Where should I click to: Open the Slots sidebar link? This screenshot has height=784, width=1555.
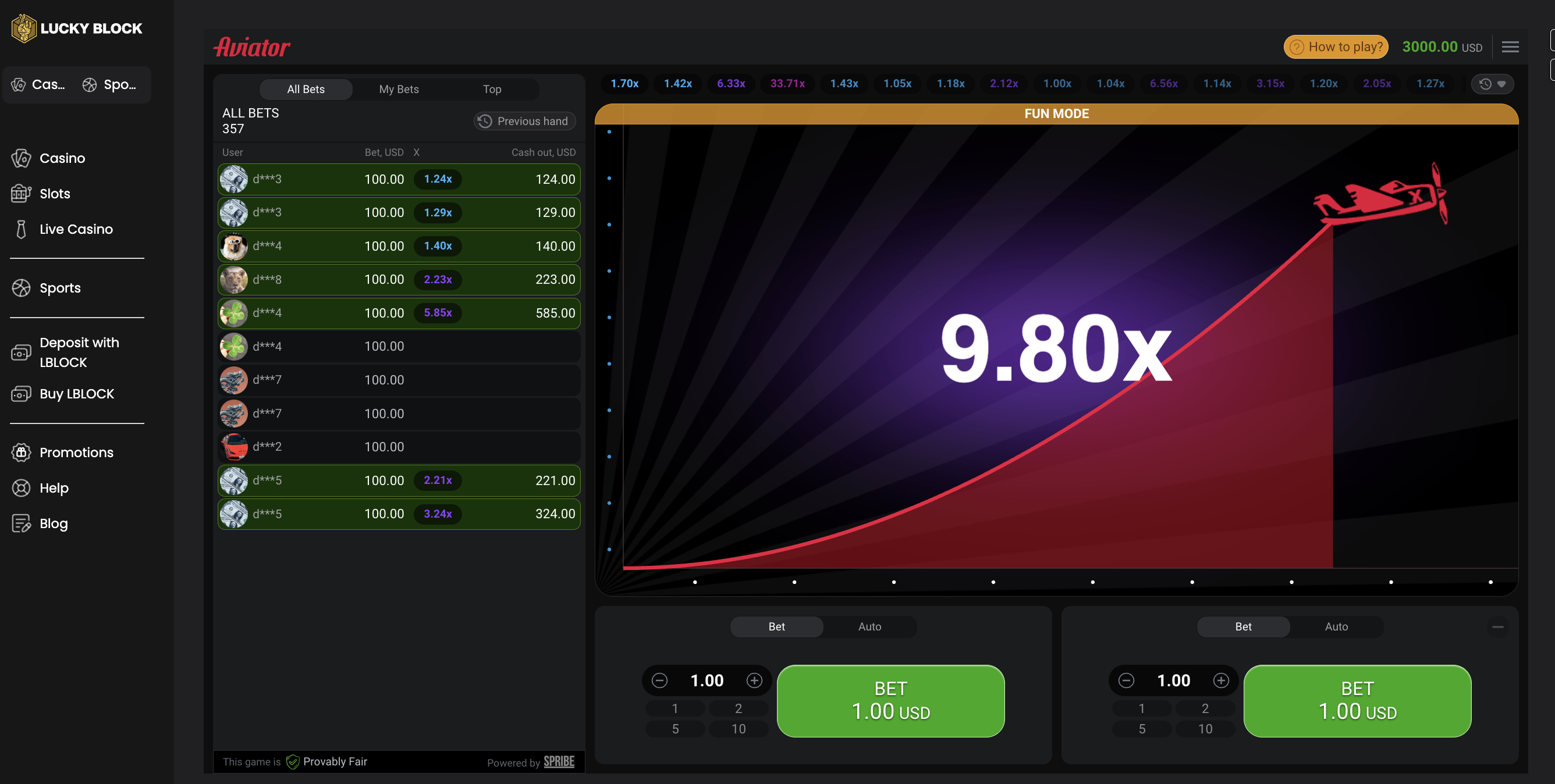pyautogui.click(x=55, y=194)
